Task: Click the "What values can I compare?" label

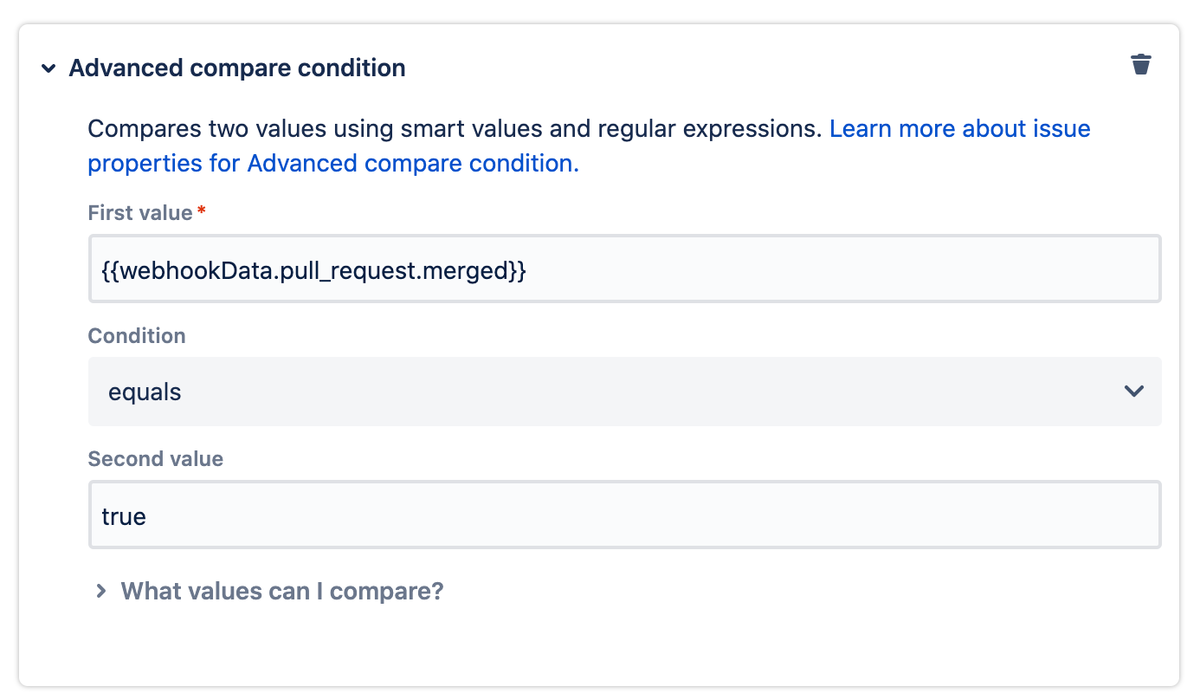Action: coord(282,591)
